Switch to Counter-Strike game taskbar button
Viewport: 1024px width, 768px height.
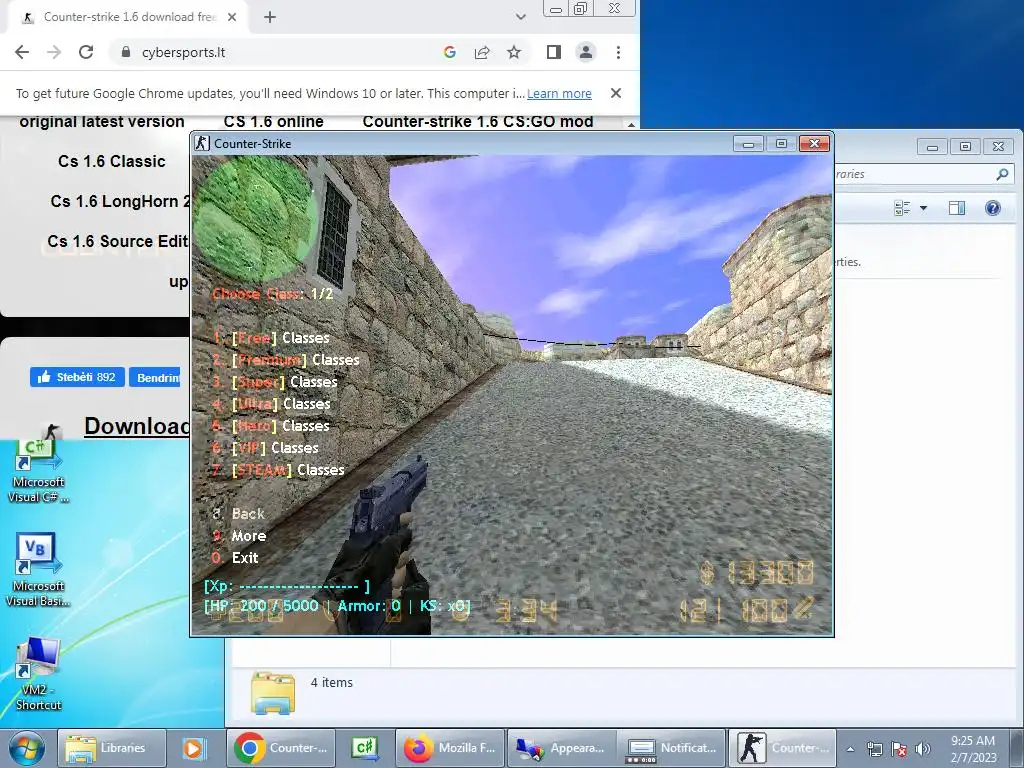click(x=782, y=748)
